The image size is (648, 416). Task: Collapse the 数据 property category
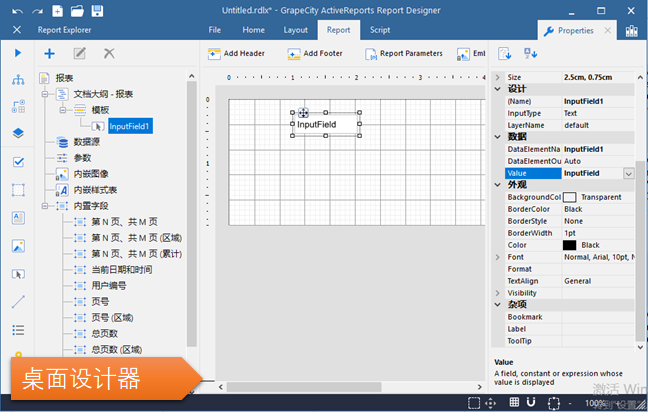tap(498, 137)
